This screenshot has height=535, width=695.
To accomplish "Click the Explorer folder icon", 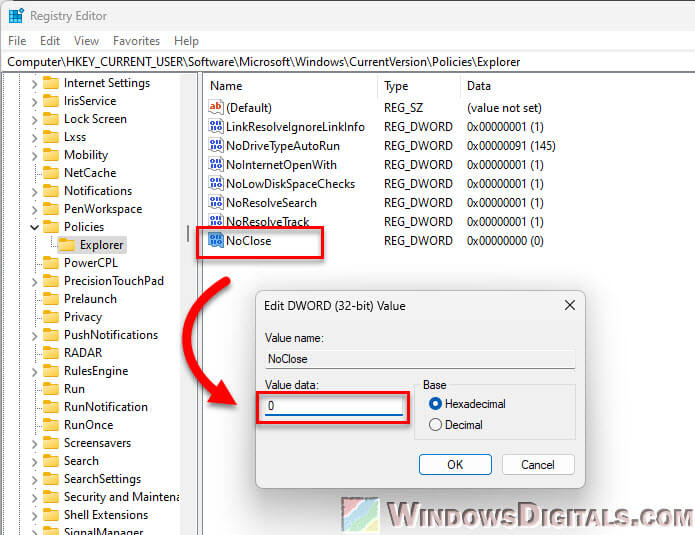I will tap(67, 245).
